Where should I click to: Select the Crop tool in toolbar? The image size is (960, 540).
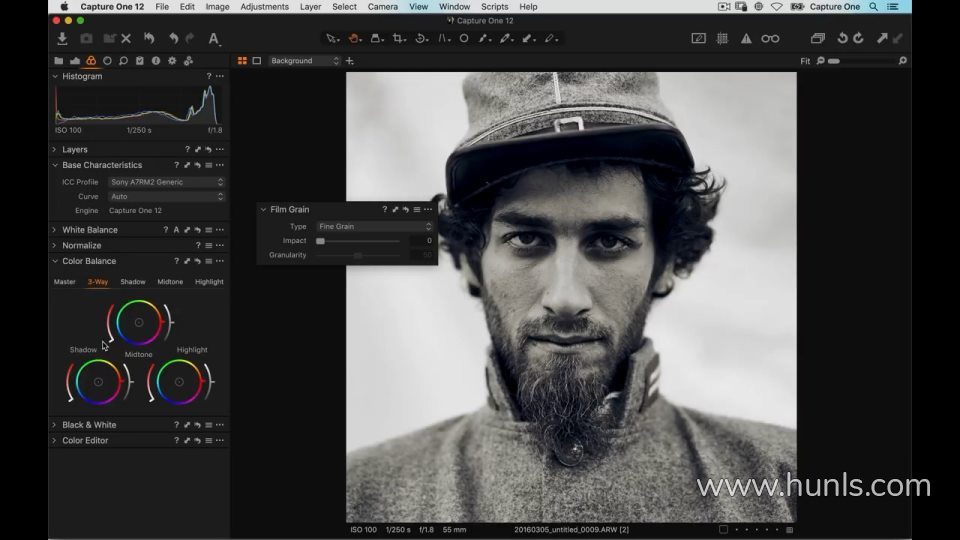click(x=399, y=39)
